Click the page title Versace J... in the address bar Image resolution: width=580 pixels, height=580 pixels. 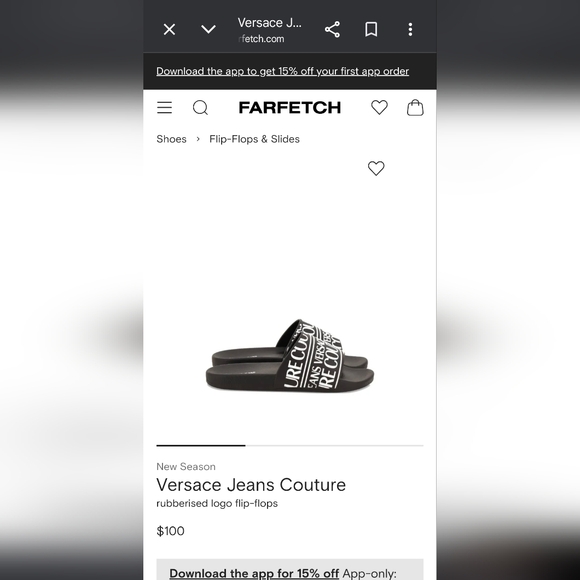[270, 23]
